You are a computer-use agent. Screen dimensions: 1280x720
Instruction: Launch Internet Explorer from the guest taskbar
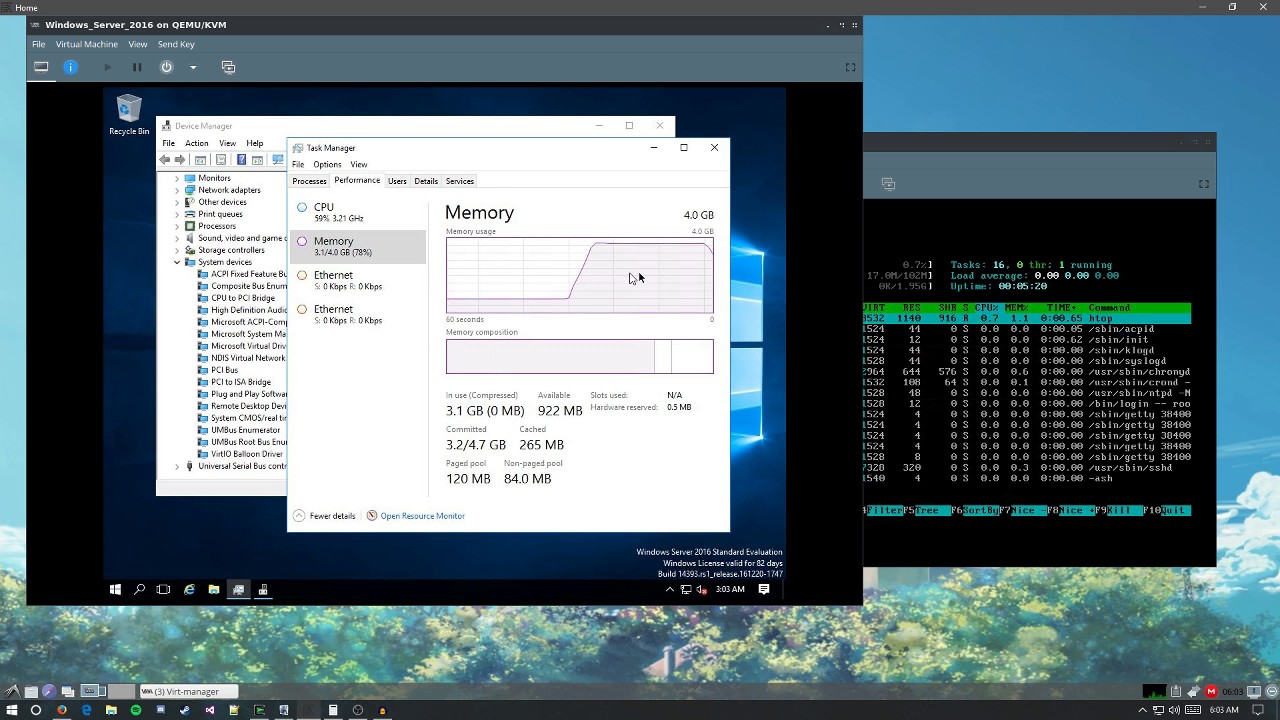189,590
